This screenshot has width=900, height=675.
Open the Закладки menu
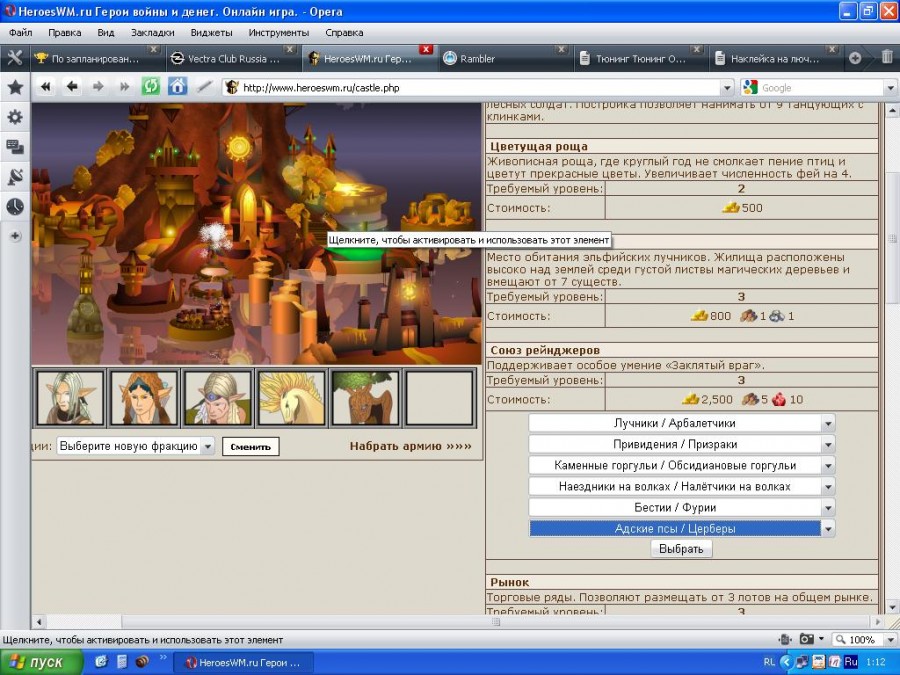point(153,33)
